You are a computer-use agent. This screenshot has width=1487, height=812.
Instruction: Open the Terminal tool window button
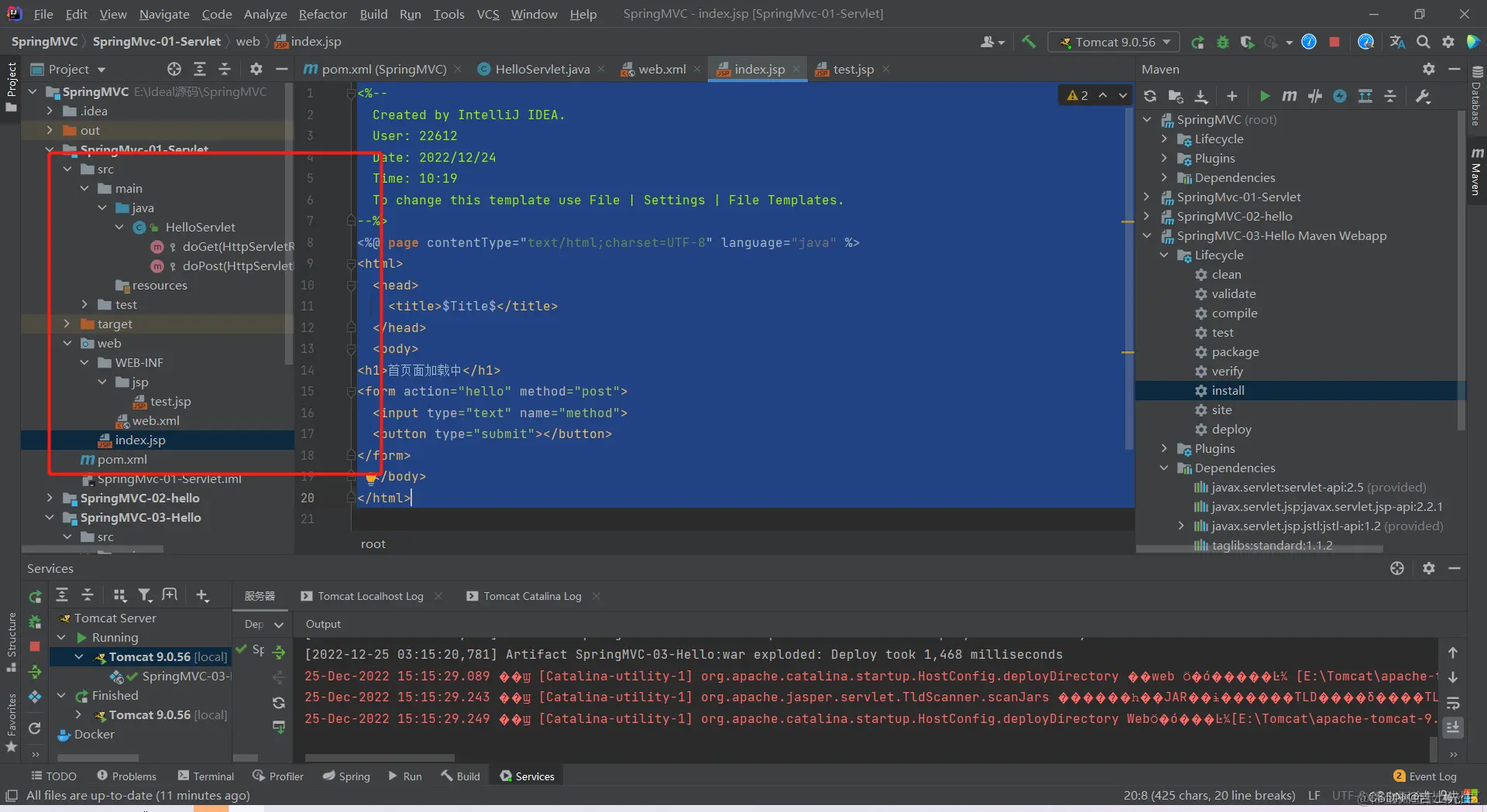[x=206, y=776]
